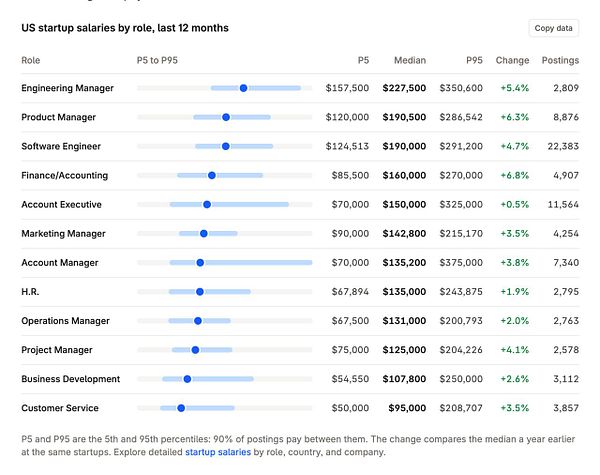
Task: Click the Role column header
Action: click(x=31, y=60)
